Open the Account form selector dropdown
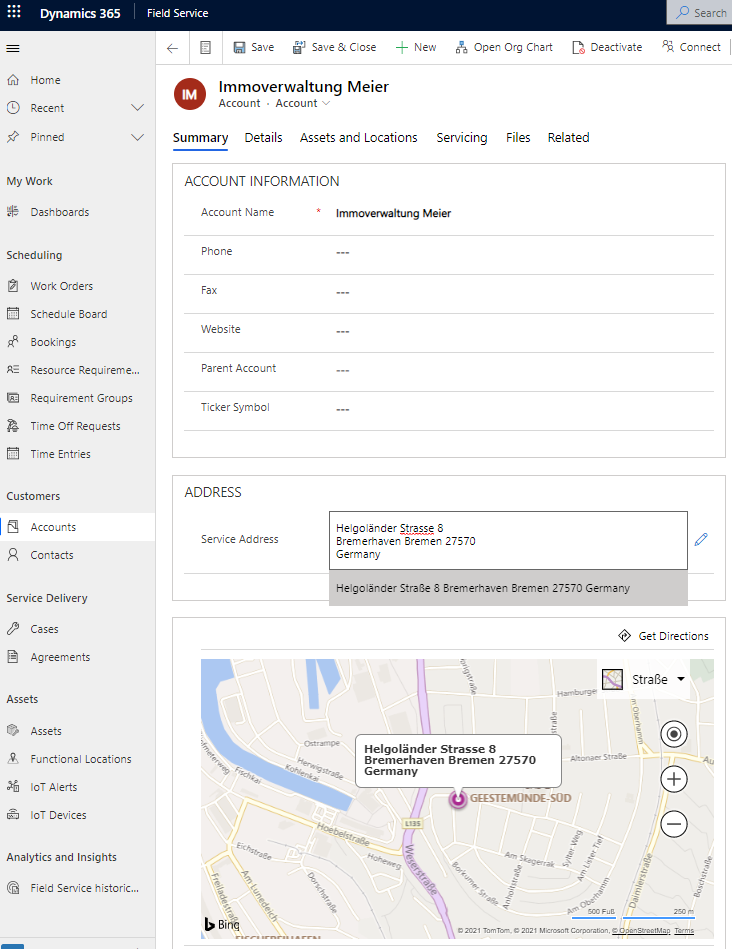Viewport: 732px width, 949px height. (304, 104)
